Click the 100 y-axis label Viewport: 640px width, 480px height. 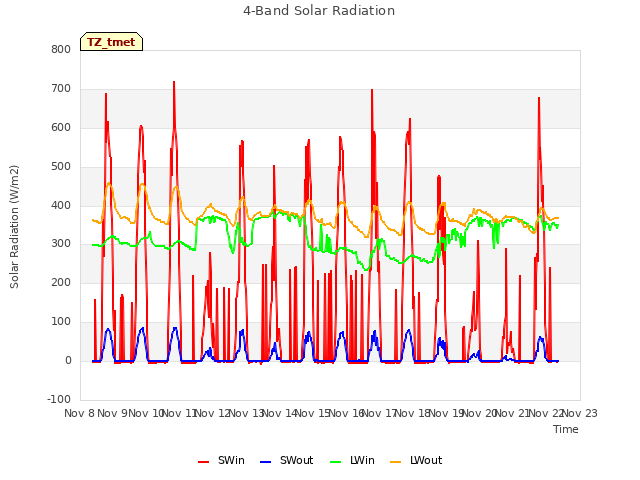tap(61, 322)
